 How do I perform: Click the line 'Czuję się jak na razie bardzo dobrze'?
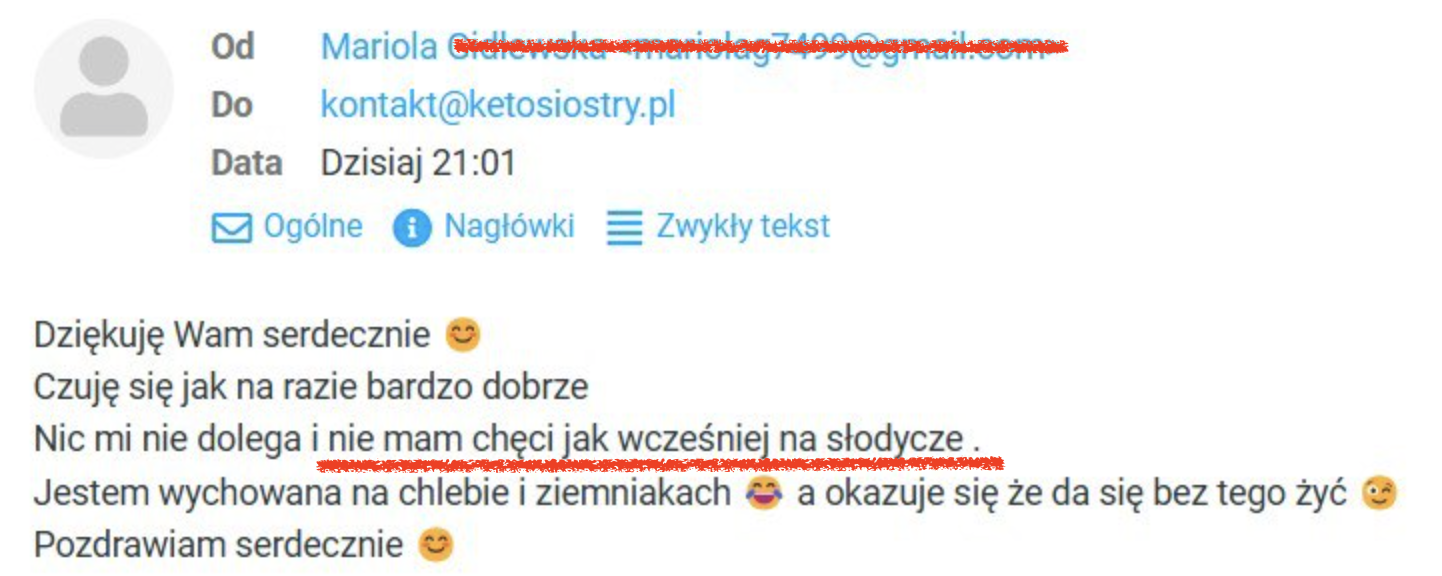311,388
